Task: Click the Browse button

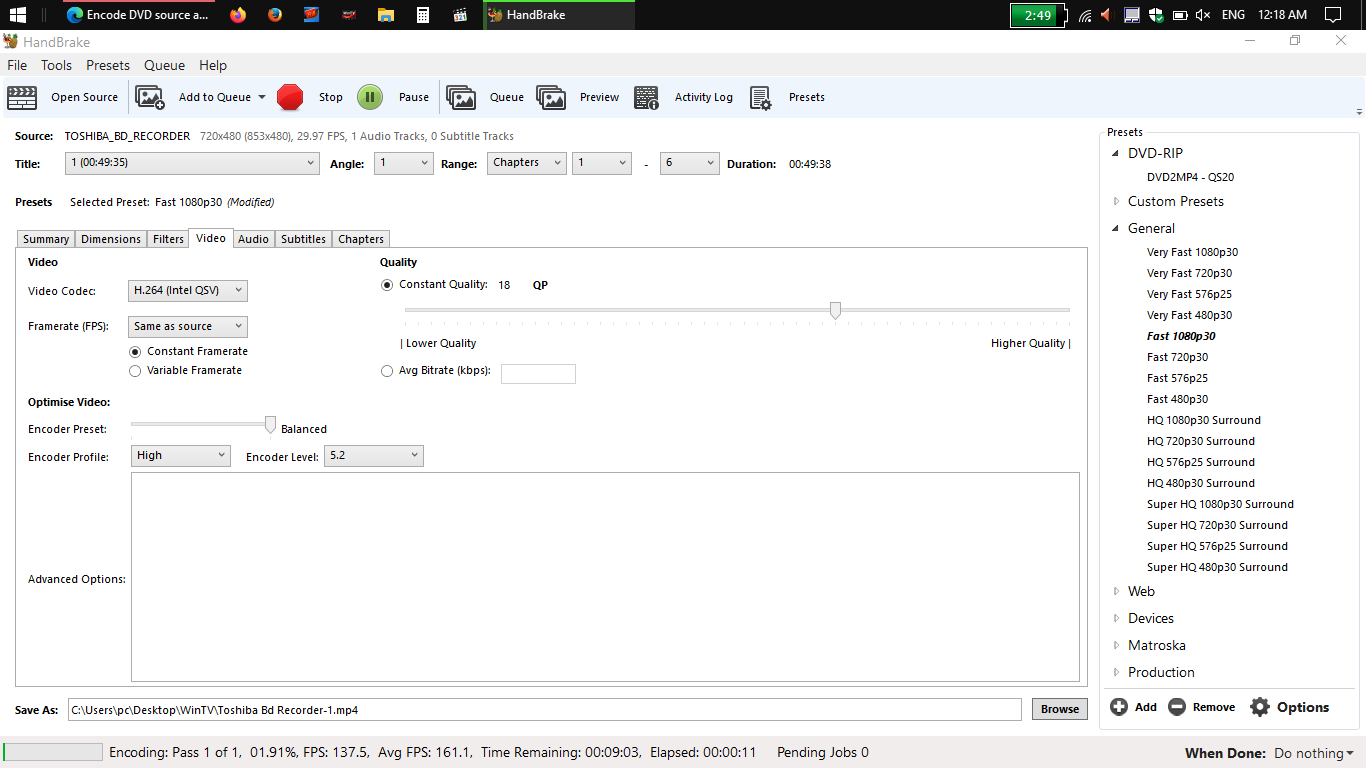Action: (x=1060, y=710)
